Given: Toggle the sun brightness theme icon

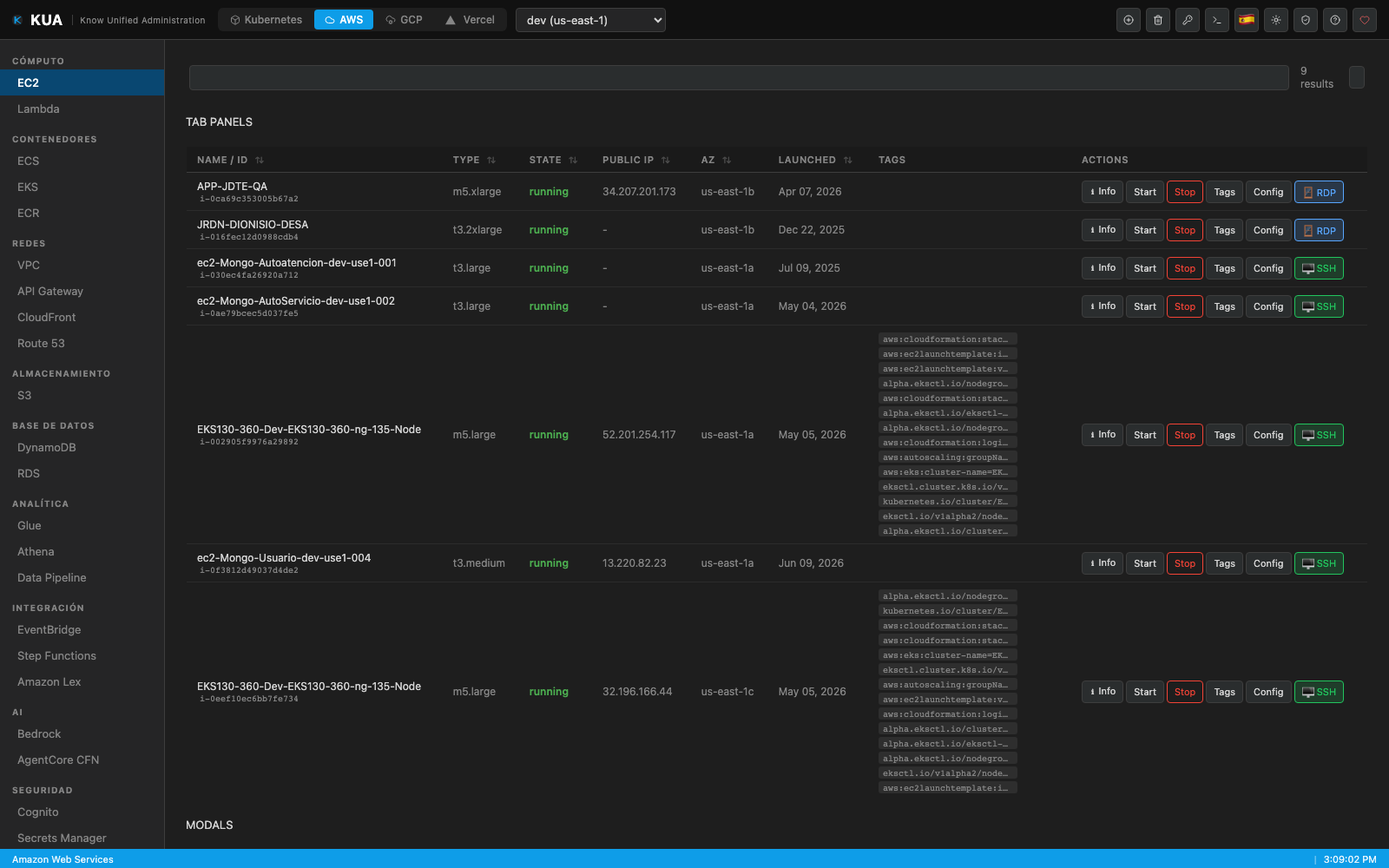Looking at the screenshot, I should (1276, 20).
